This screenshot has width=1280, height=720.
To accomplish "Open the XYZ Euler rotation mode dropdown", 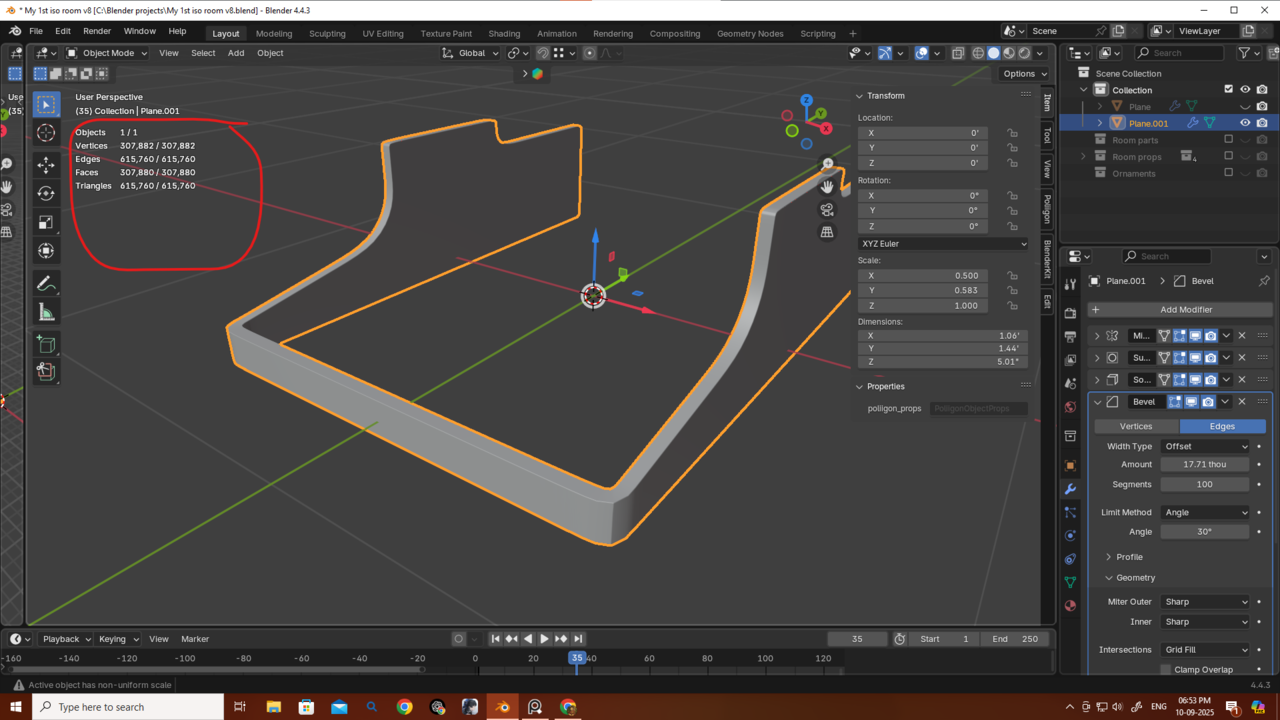I will [x=943, y=244].
